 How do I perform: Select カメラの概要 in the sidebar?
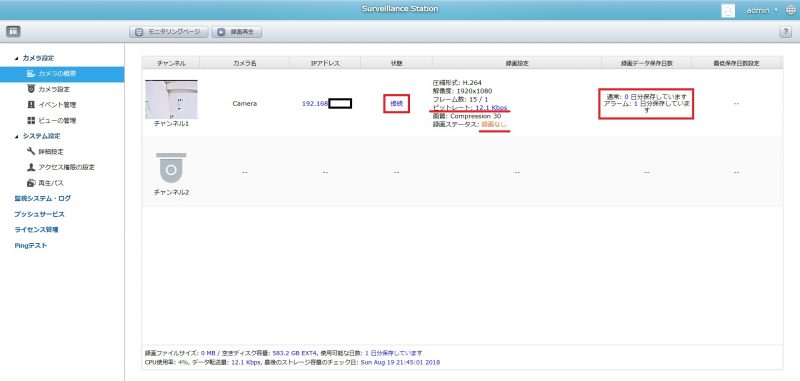(62, 74)
